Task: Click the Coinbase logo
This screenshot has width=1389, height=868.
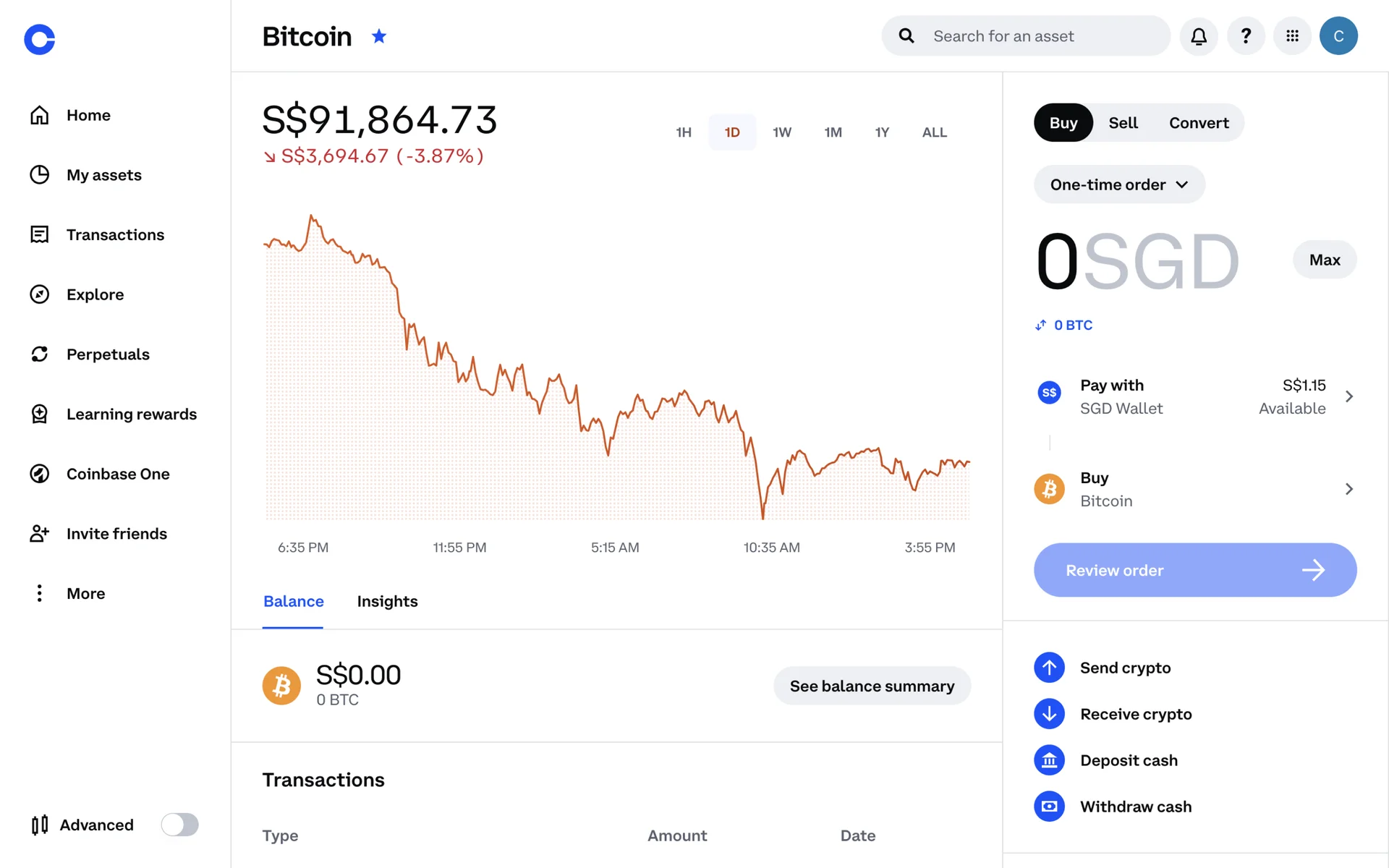Action: pos(40,40)
